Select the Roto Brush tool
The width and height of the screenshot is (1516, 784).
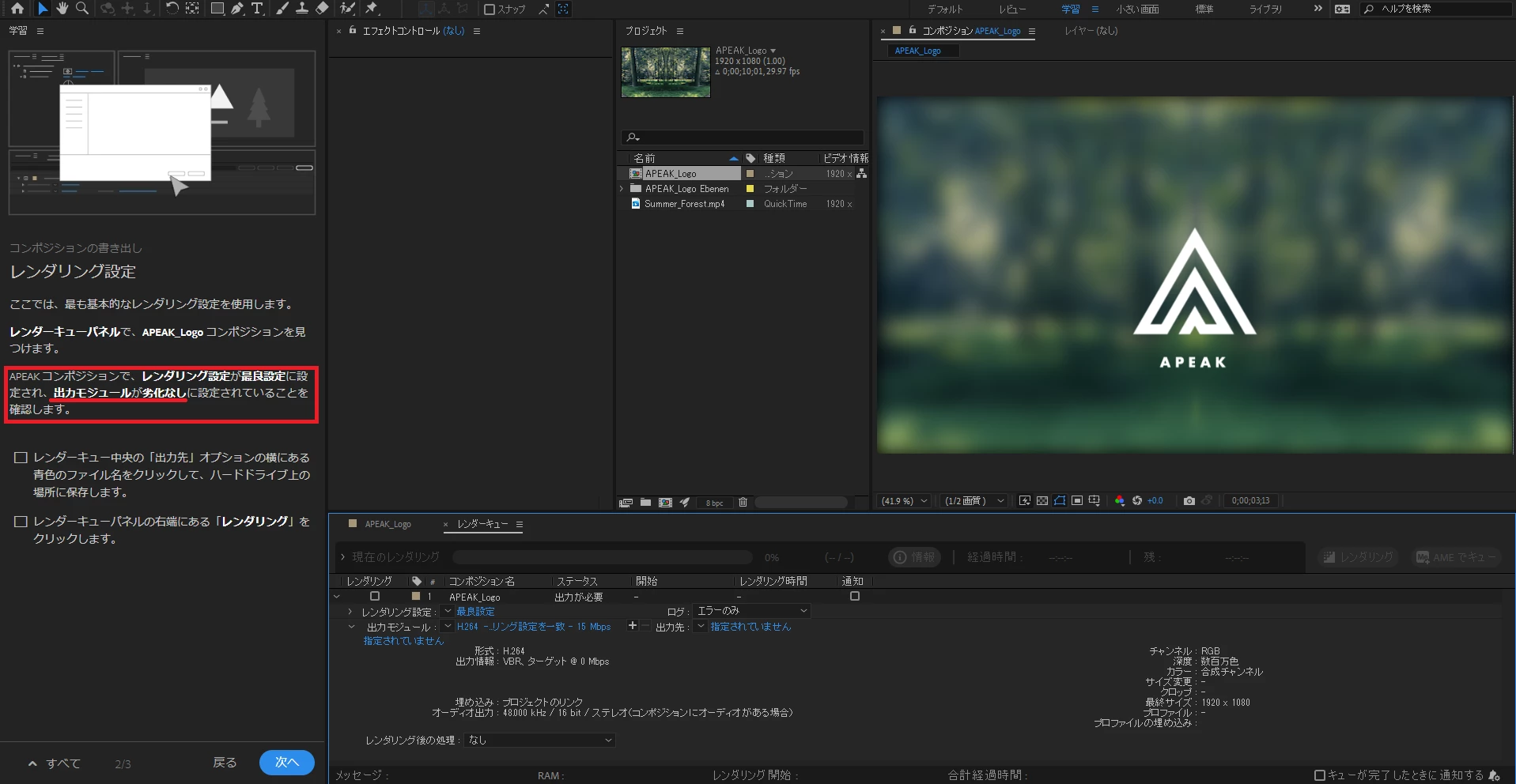(347, 8)
